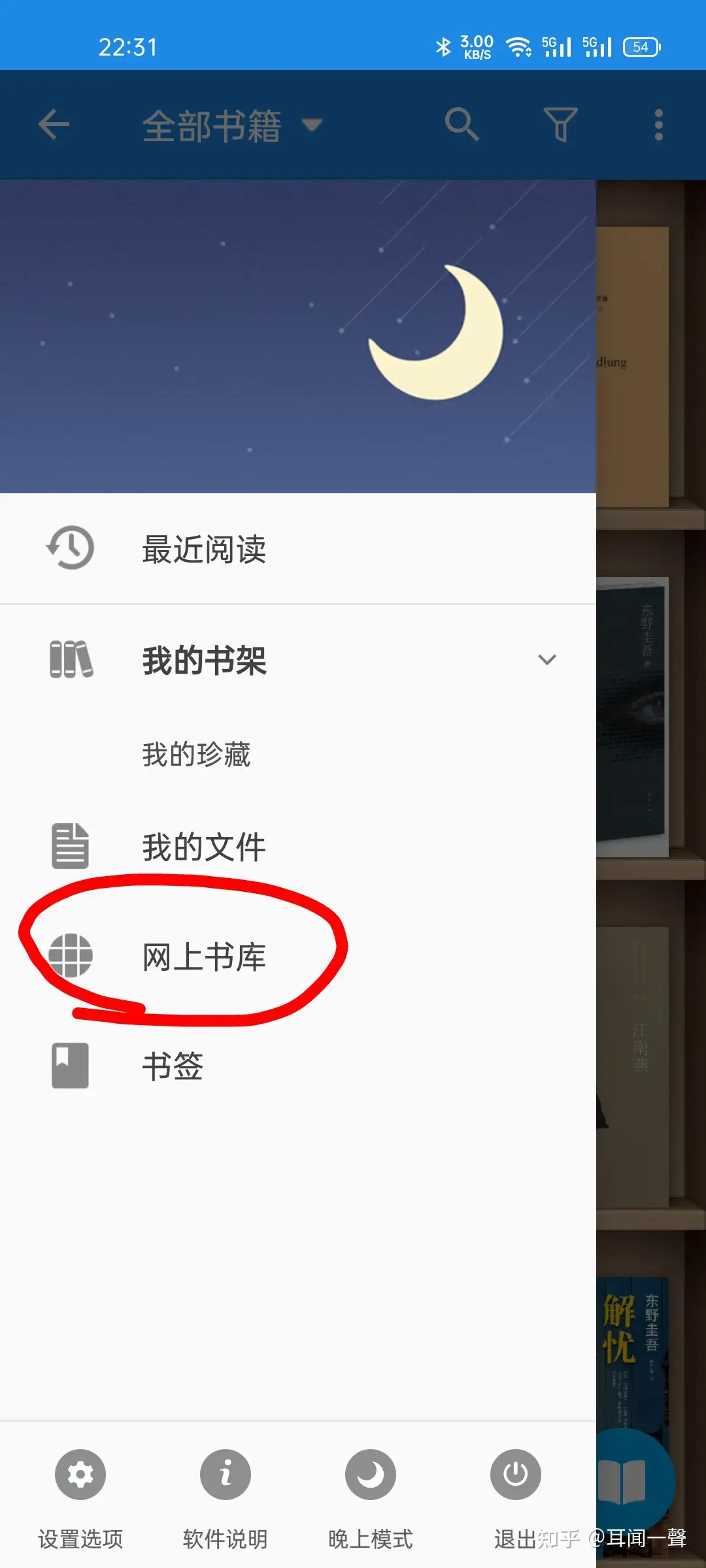Screen dimensions: 706x1568
Task: Open the search magnifier icon
Action: click(x=462, y=124)
